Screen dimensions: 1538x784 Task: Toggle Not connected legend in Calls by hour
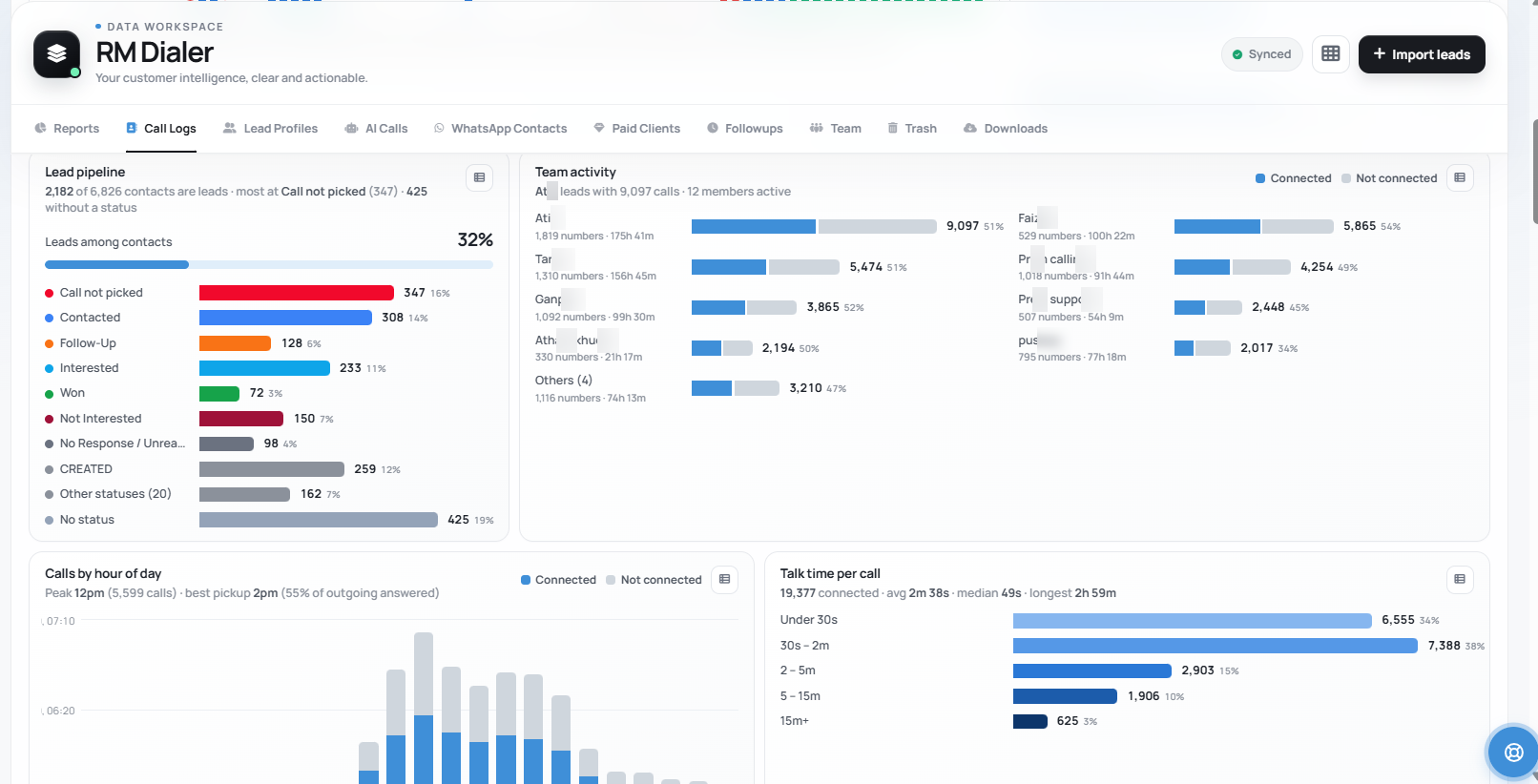654,580
